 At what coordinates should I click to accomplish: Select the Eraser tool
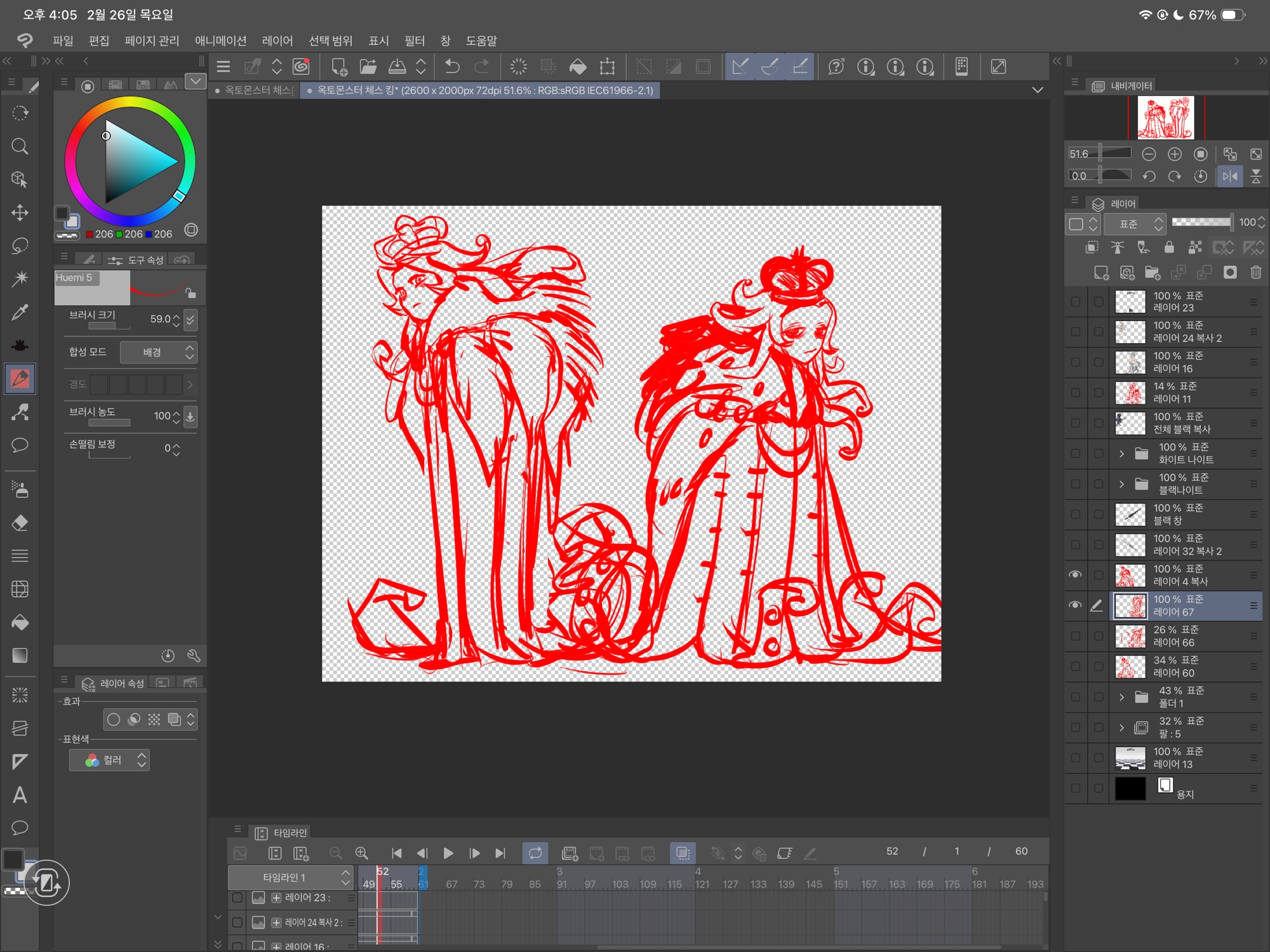[20, 523]
